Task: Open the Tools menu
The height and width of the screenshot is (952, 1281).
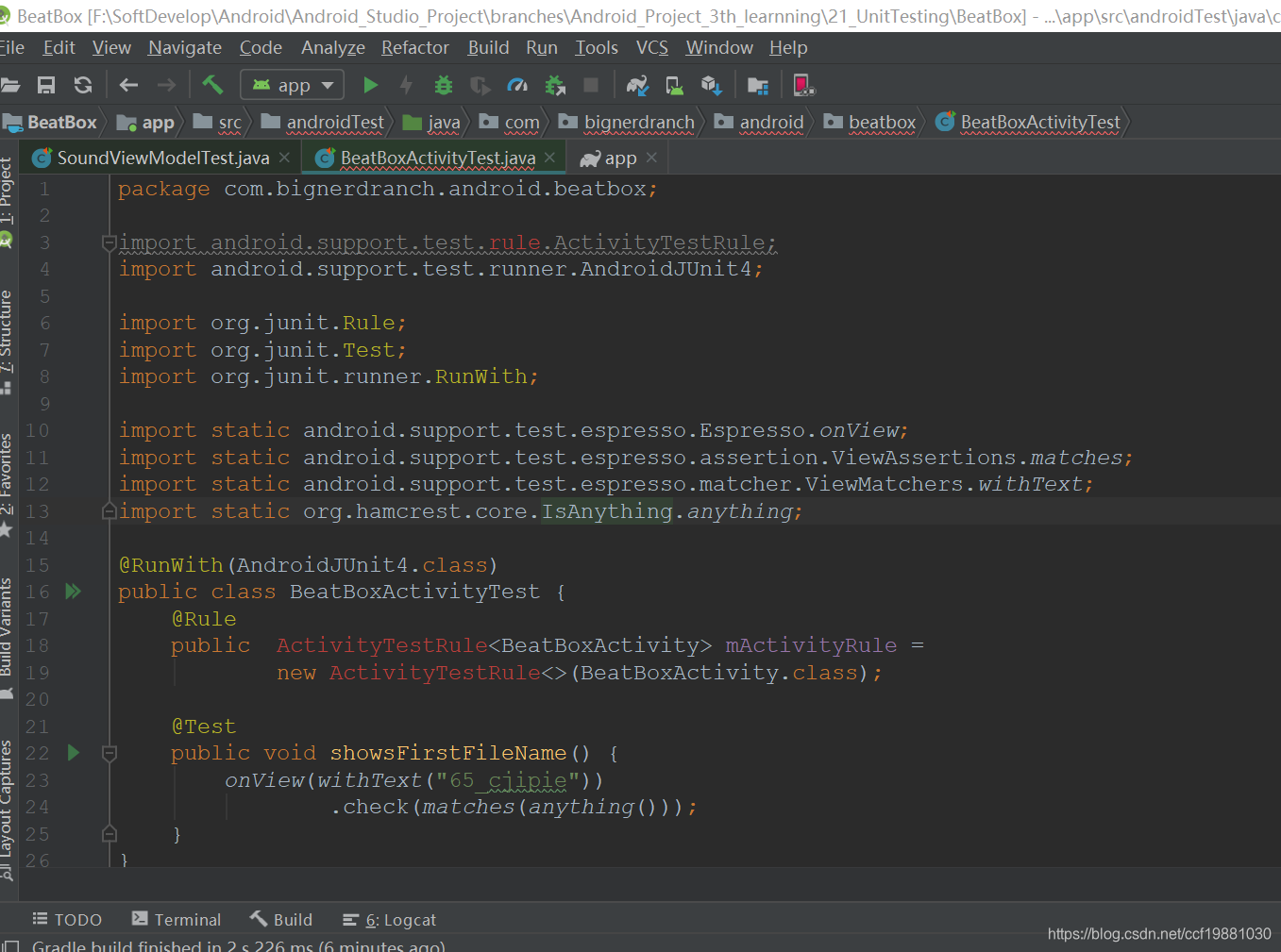Action: 597,48
